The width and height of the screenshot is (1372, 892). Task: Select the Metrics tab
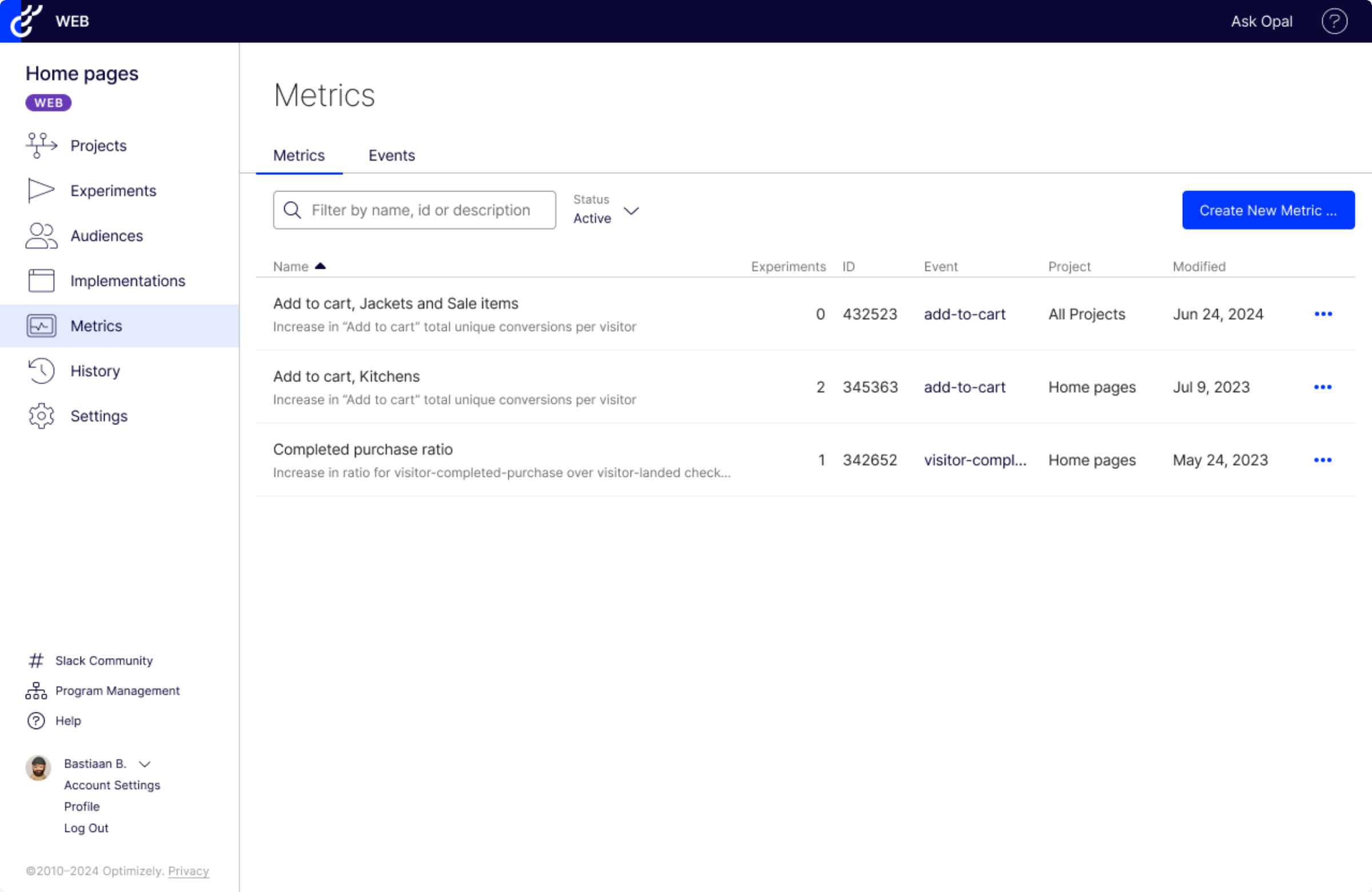click(x=298, y=155)
